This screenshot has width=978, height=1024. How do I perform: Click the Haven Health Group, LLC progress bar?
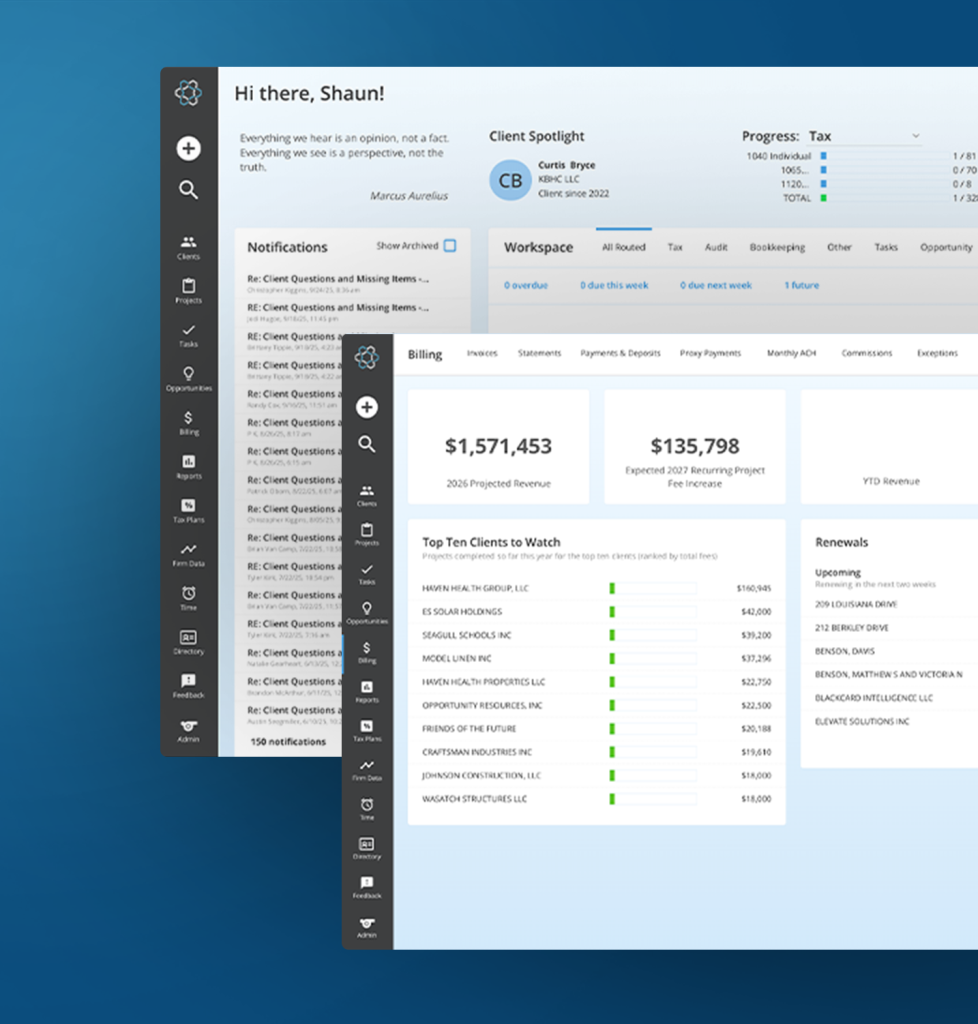click(652, 588)
